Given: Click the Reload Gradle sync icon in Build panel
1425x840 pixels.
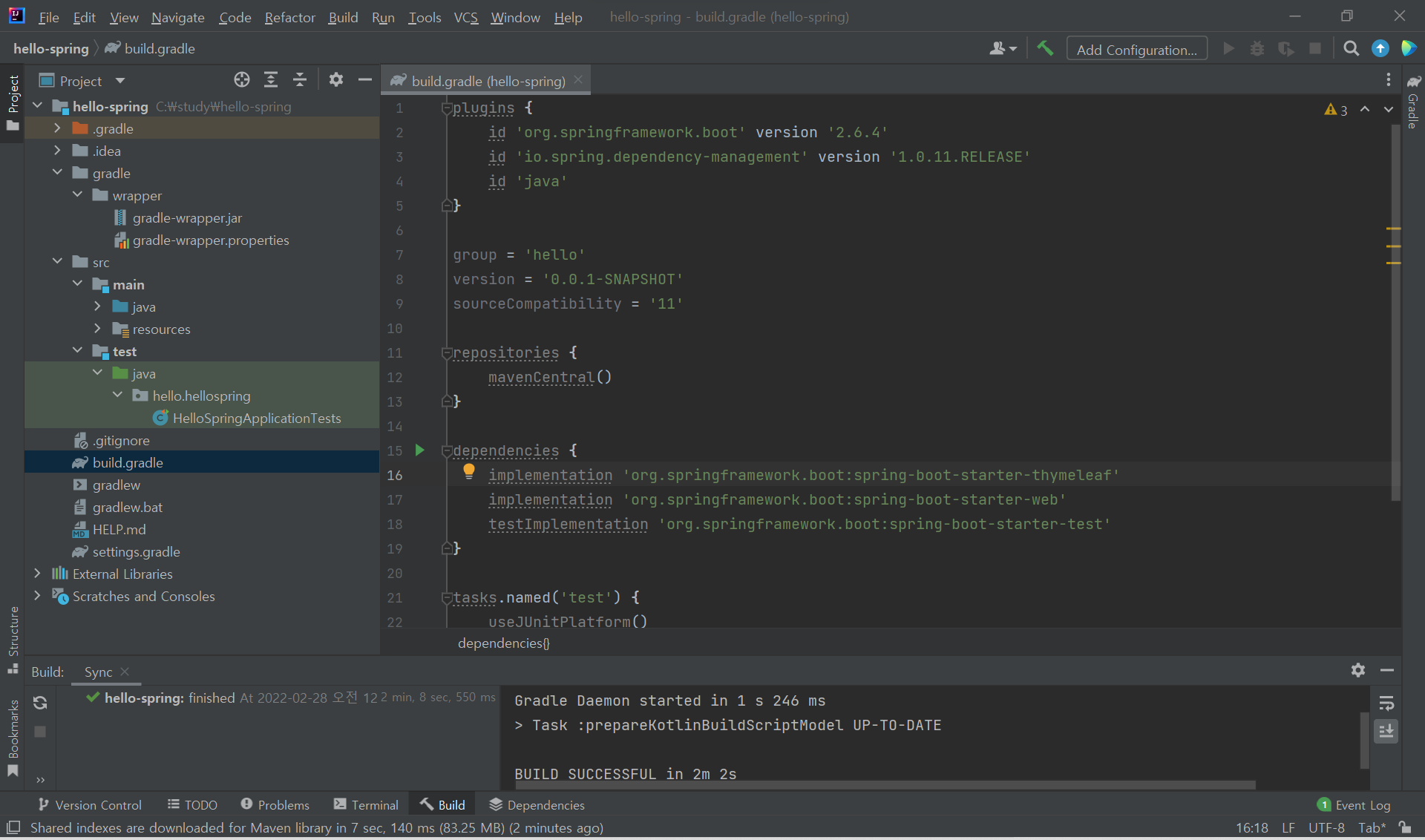Looking at the screenshot, I should click(40, 703).
